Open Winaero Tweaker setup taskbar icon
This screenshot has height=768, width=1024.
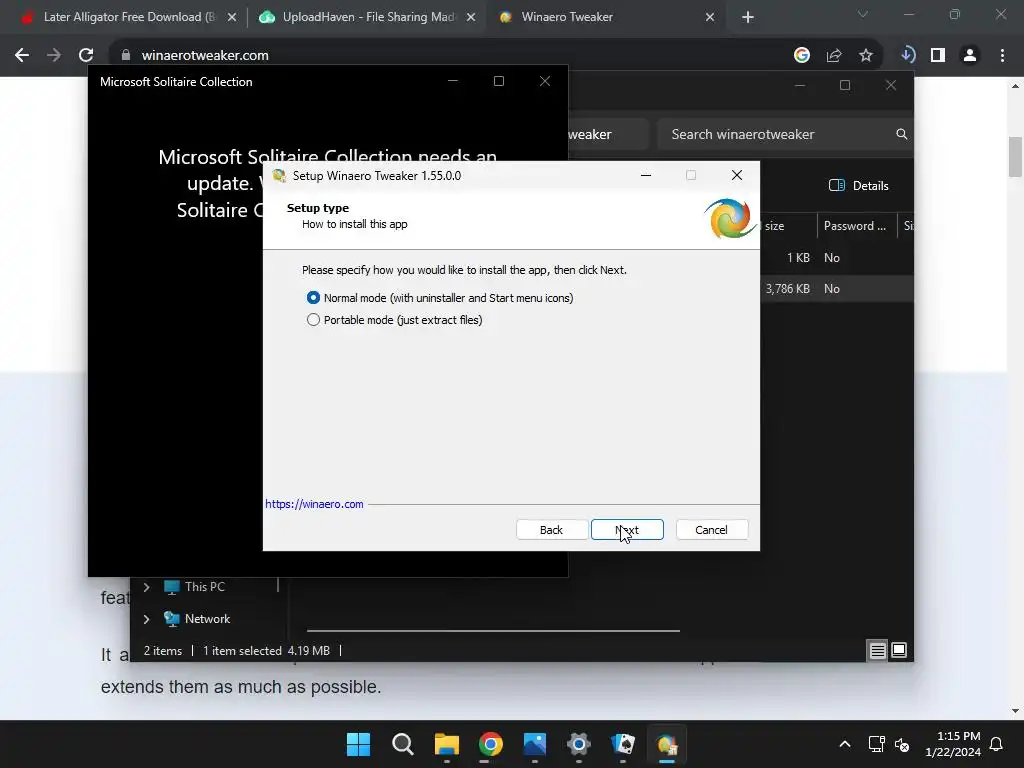click(x=667, y=744)
